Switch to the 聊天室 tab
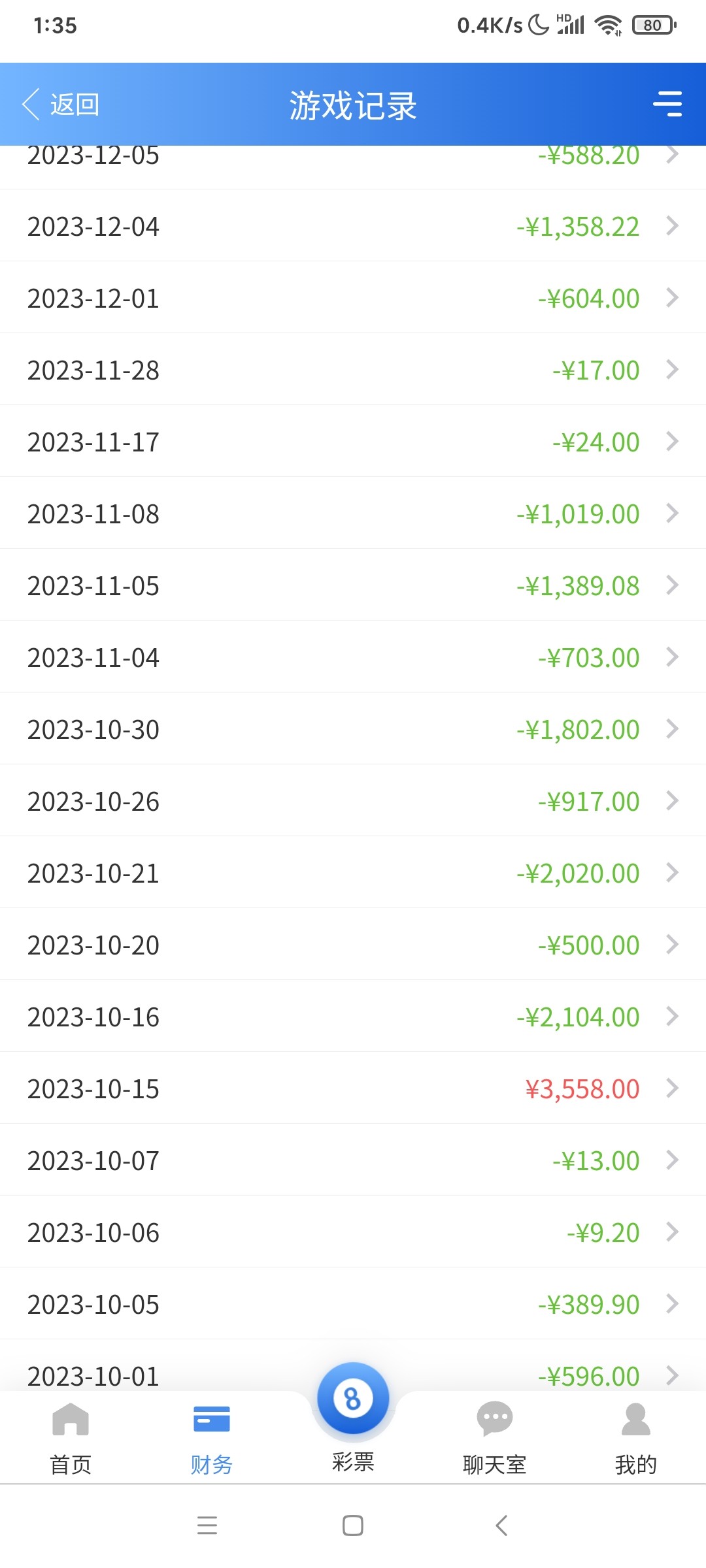The width and height of the screenshot is (706, 1568). pyautogui.click(x=494, y=1465)
